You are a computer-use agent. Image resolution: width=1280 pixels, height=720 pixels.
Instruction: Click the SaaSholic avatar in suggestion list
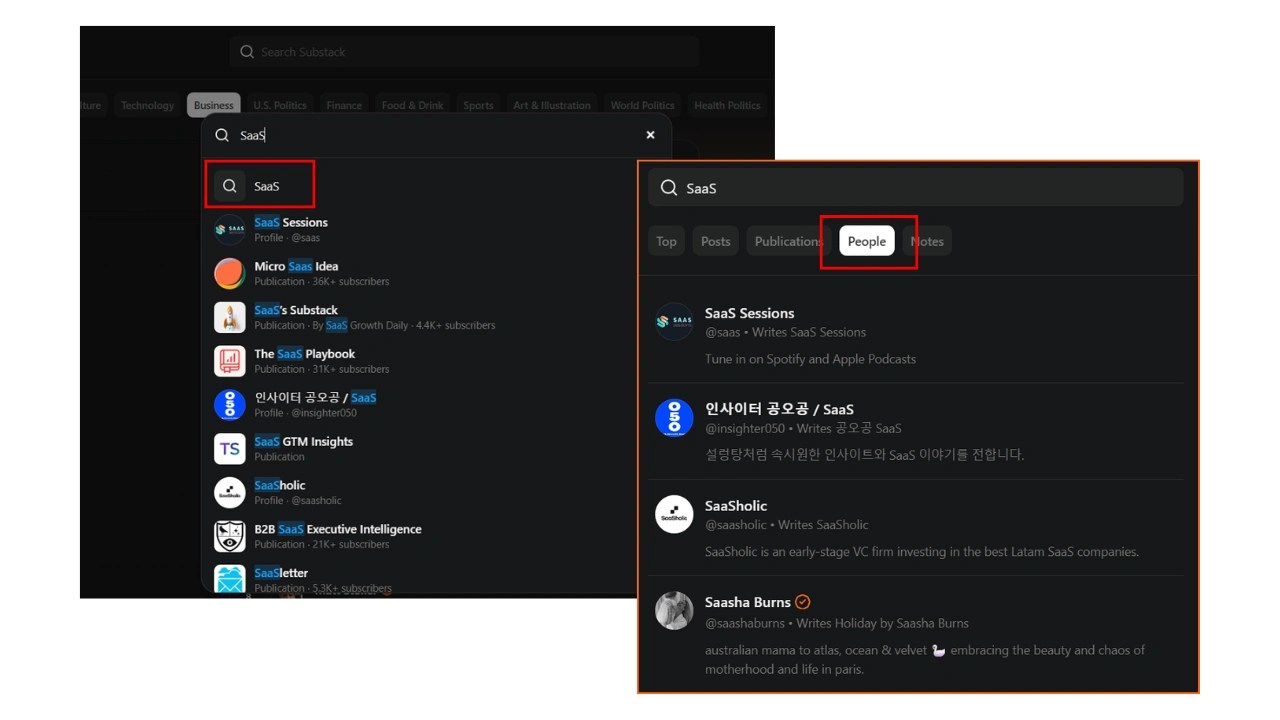coord(230,492)
